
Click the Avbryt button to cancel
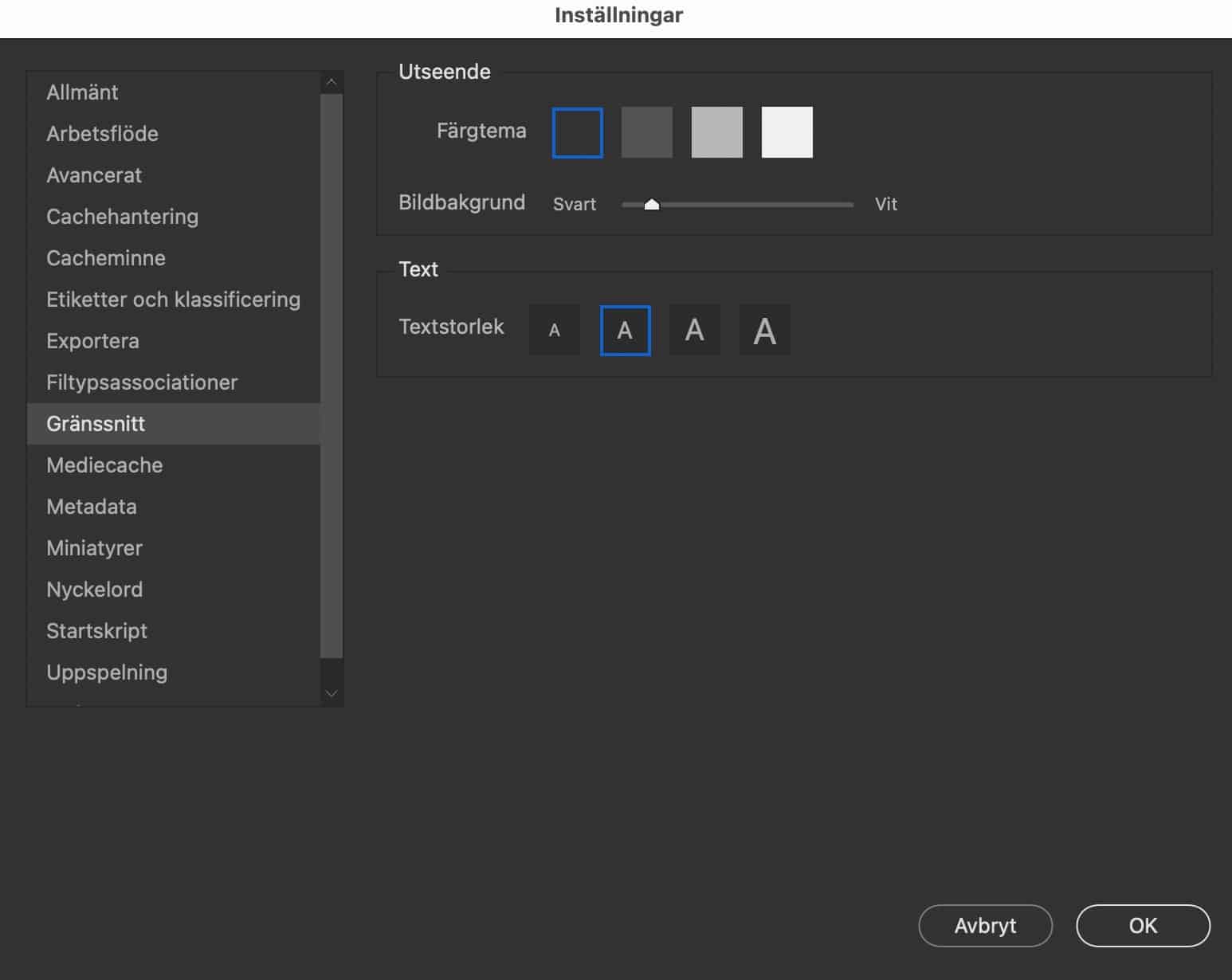click(985, 926)
